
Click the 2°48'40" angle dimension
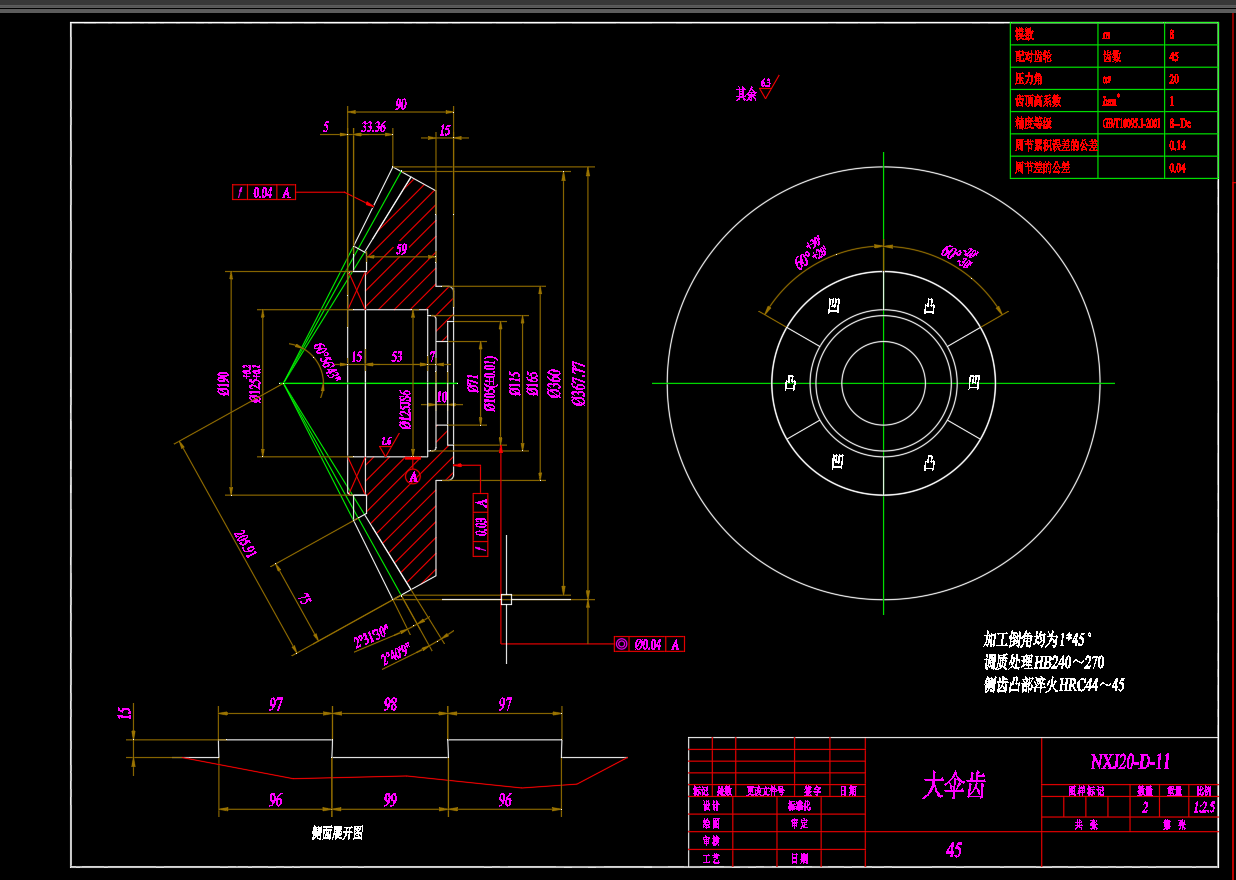[x=396, y=655]
